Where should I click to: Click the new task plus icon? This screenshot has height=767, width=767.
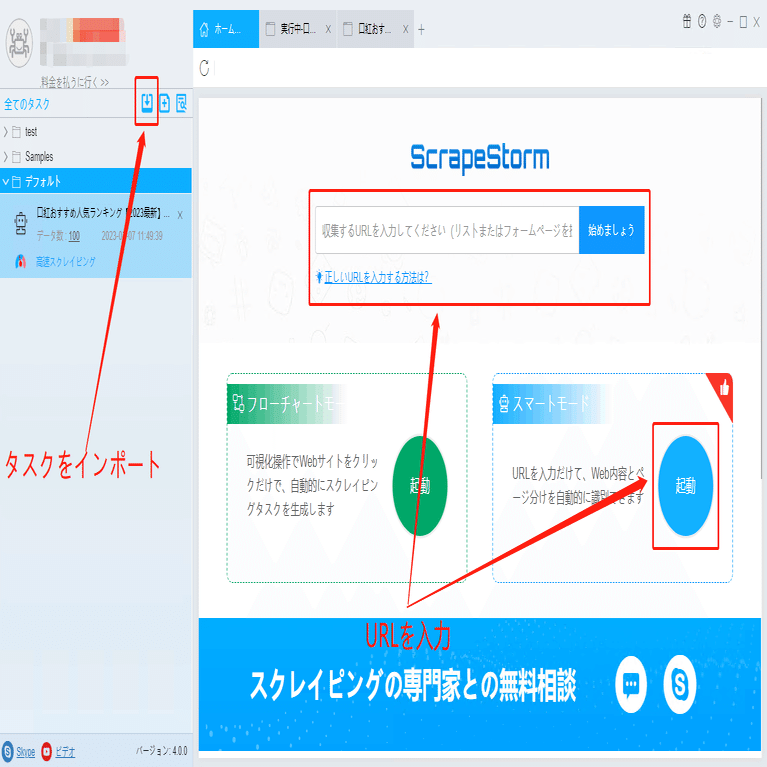[x=165, y=103]
